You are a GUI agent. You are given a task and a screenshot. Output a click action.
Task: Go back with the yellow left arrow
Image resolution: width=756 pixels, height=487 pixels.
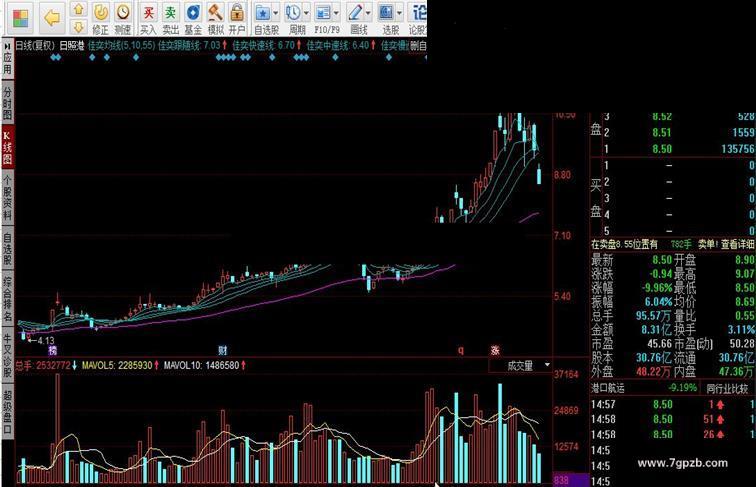[52, 18]
